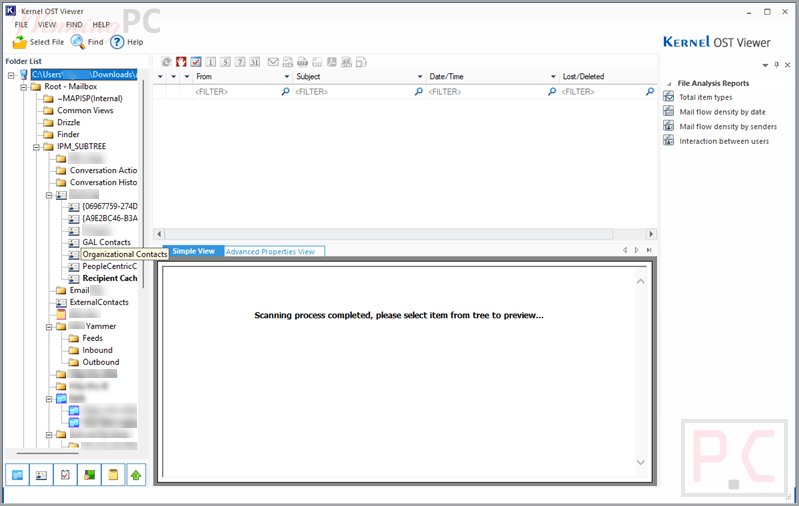Image resolution: width=799 pixels, height=506 pixels.
Task: Select the Outbound folder under Yammer
Action: tap(101, 362)
